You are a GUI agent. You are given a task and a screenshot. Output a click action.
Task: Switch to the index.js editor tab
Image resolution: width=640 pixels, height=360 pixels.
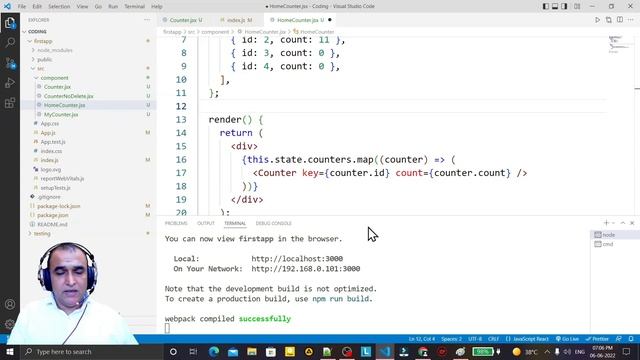click(238, 20)
